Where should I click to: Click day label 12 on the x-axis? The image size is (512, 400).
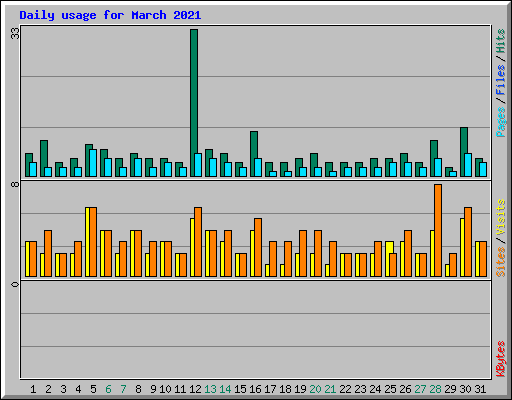tap(195, 389)
